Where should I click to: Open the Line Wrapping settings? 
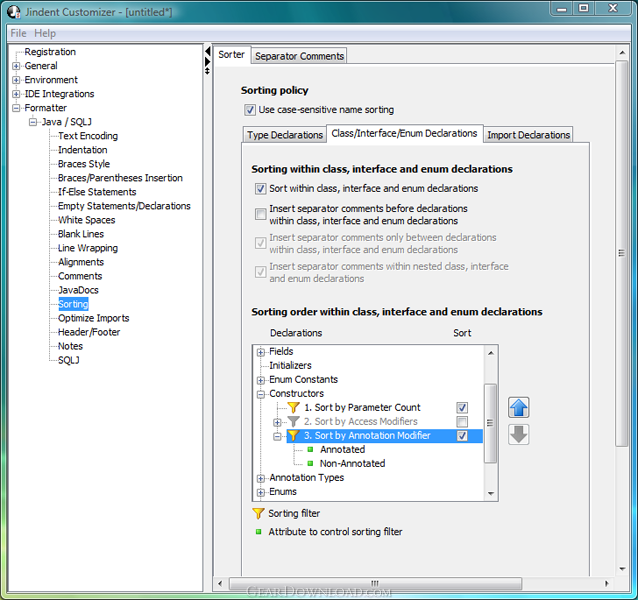click(88, 248)
